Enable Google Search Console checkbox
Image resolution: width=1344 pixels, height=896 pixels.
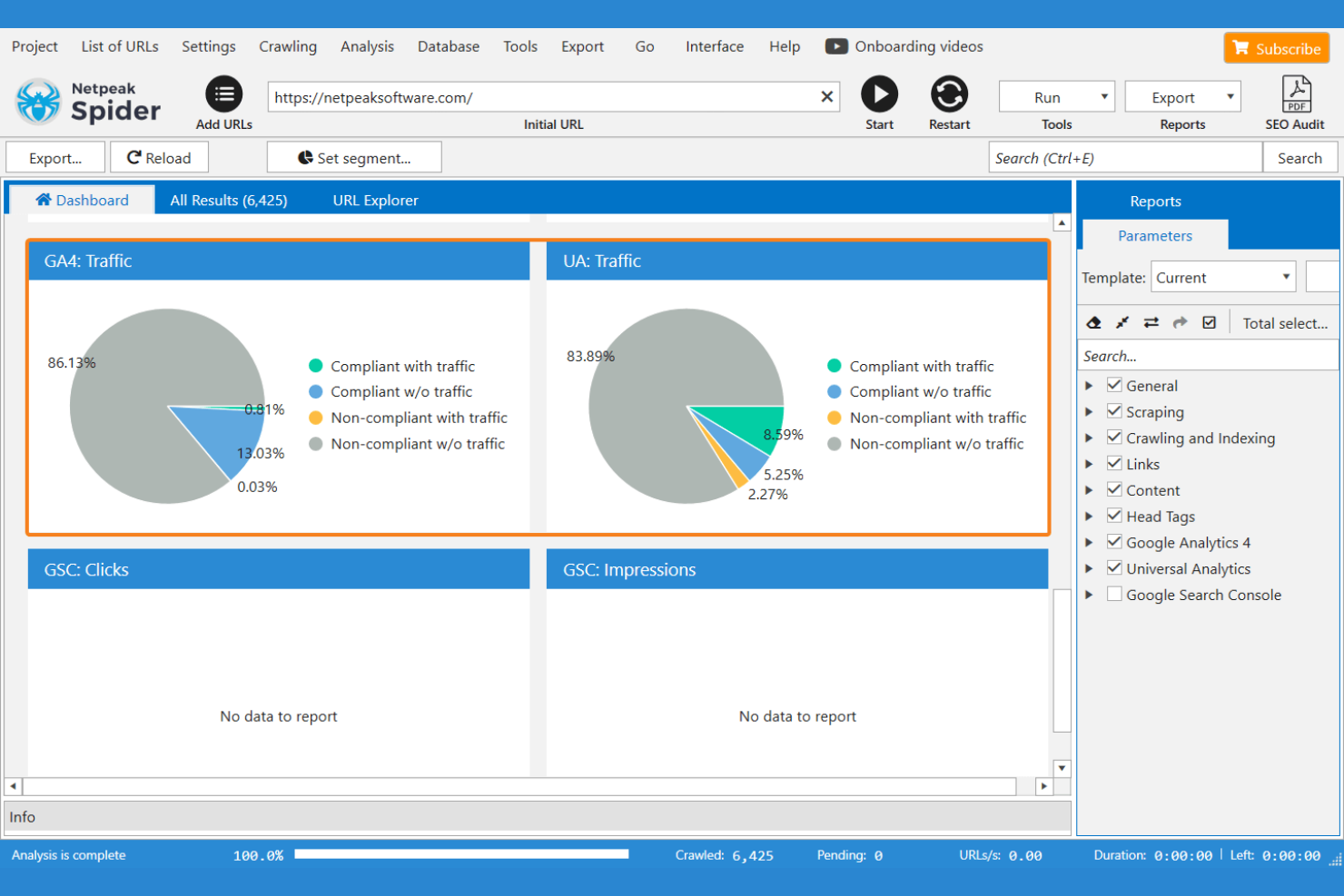1114,595
